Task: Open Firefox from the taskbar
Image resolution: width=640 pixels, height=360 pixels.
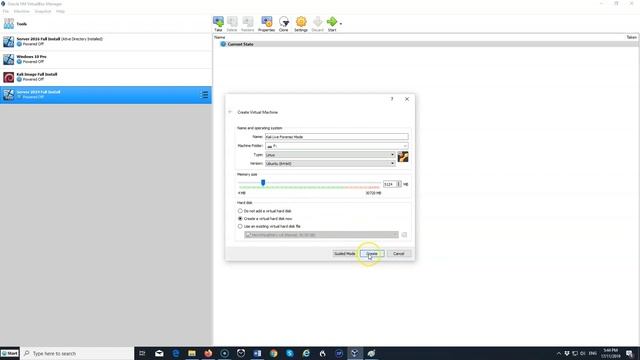Action: coord(208,353)
